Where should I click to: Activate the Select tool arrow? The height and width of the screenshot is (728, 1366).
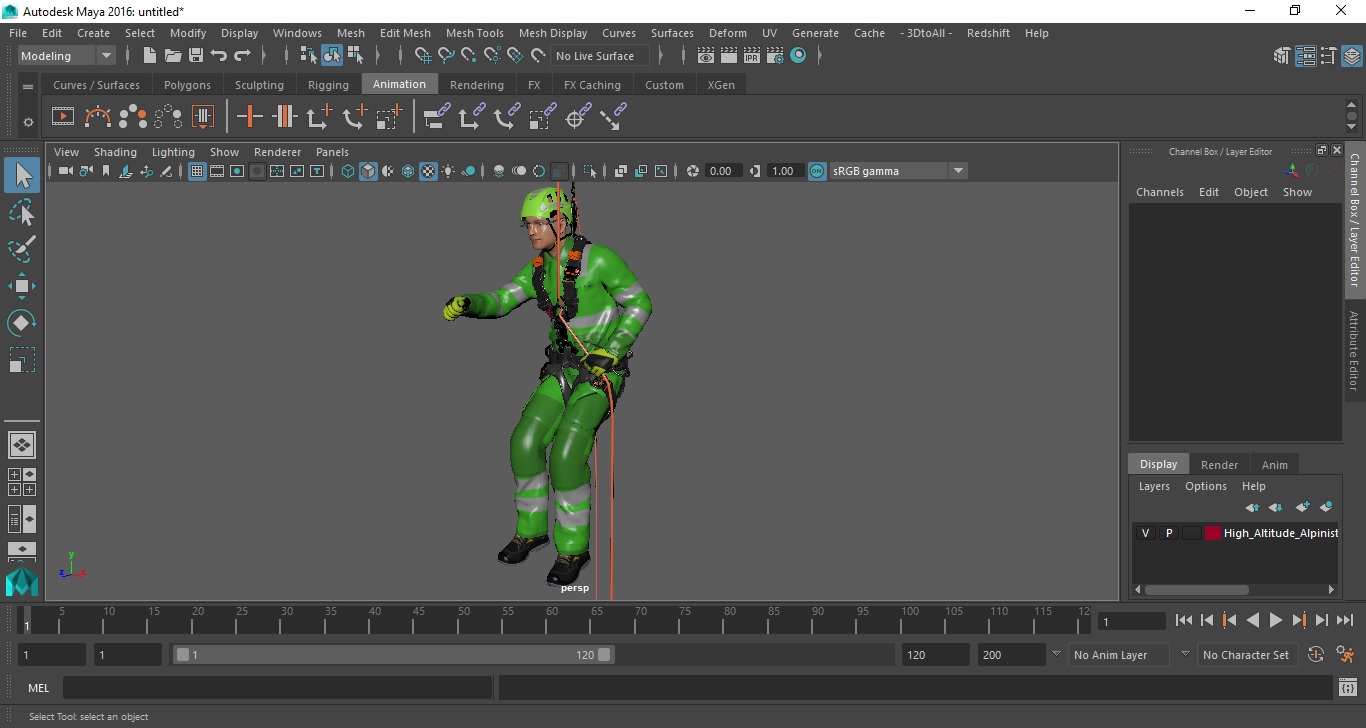pyautogui.click(x=22, y=176)
